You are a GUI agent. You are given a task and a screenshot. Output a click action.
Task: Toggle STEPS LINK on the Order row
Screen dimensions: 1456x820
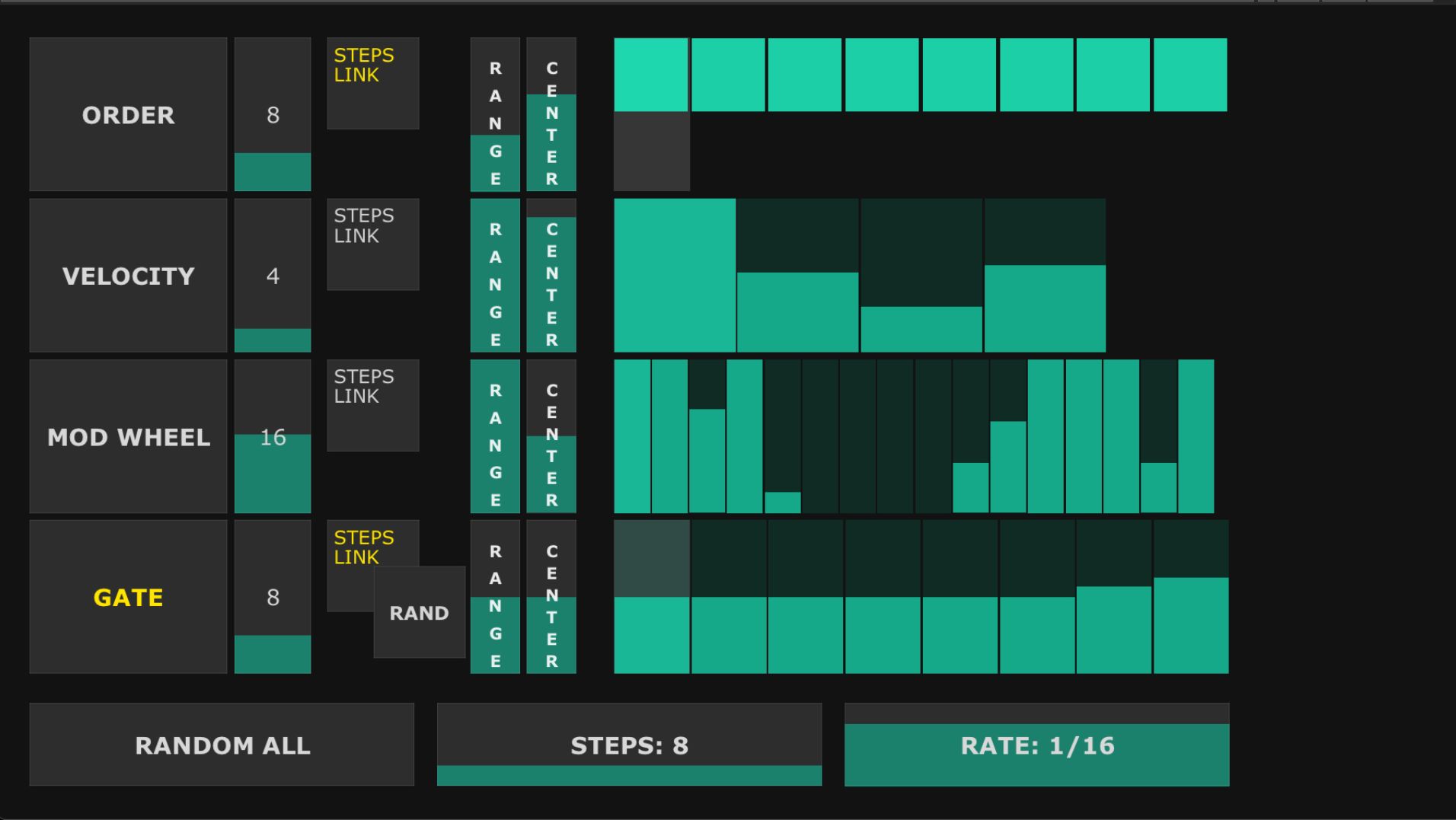click(372, 81)
